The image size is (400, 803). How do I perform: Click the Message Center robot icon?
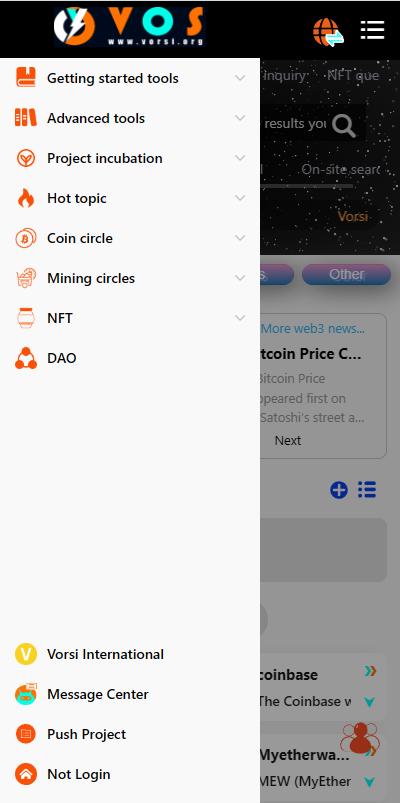[26, 694]
